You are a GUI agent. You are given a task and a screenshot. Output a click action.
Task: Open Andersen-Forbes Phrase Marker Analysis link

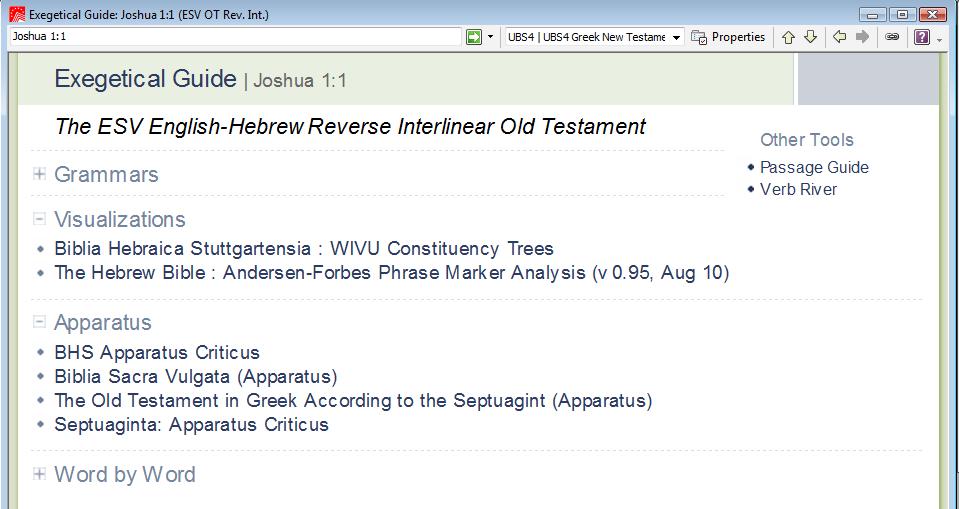pos(392,272)
